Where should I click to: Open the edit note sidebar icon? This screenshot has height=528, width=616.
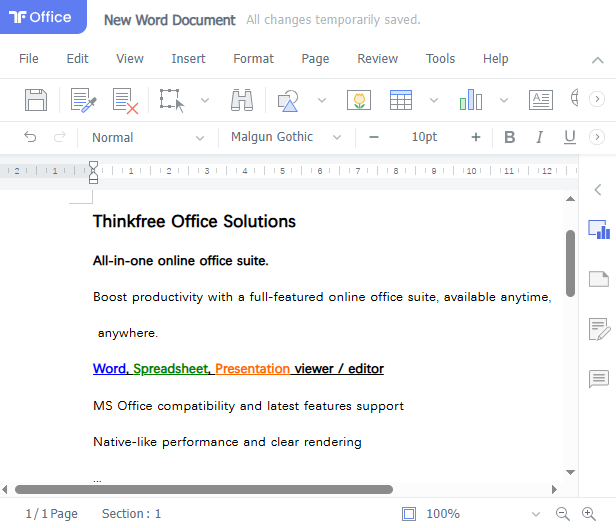600,329
